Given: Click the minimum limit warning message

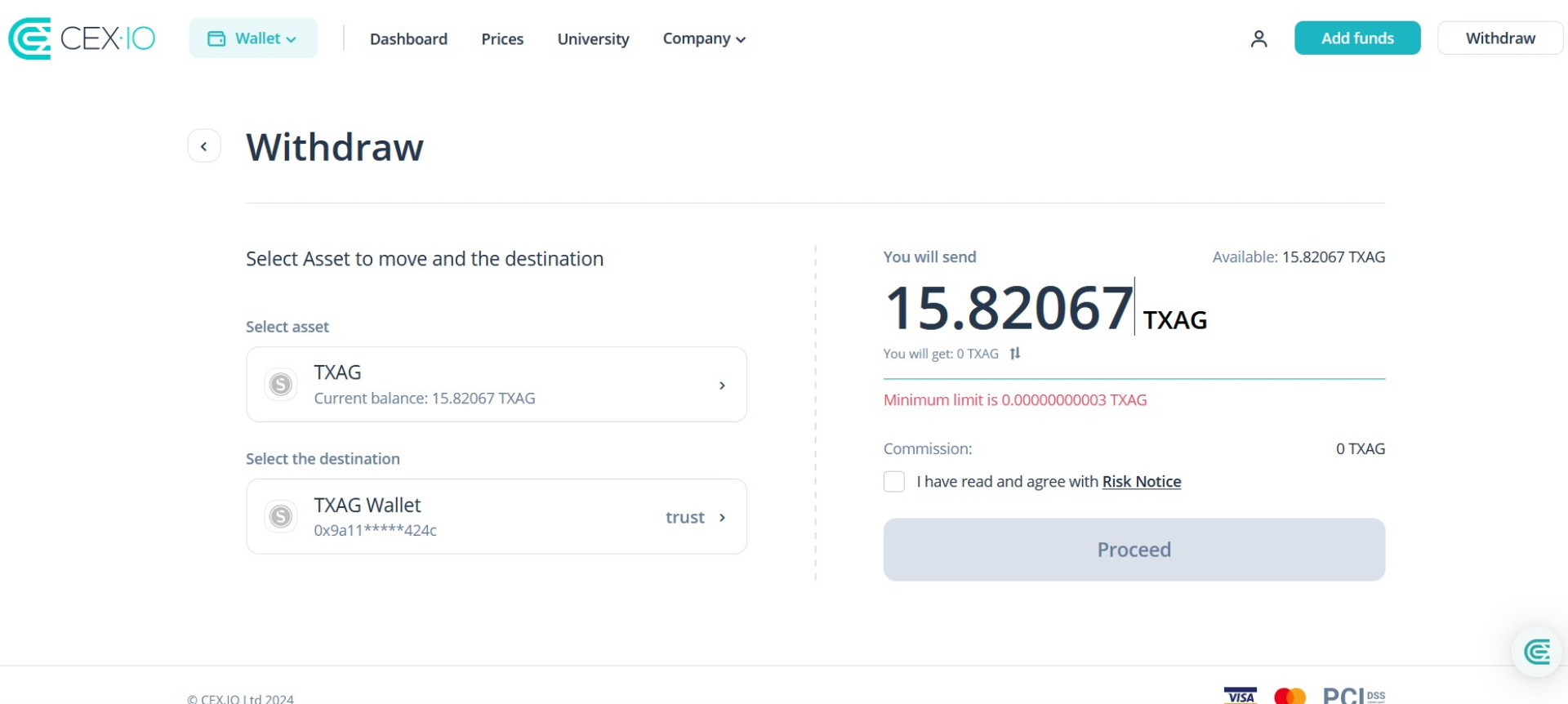Looking at the screenshot, I should point(1015,400).
